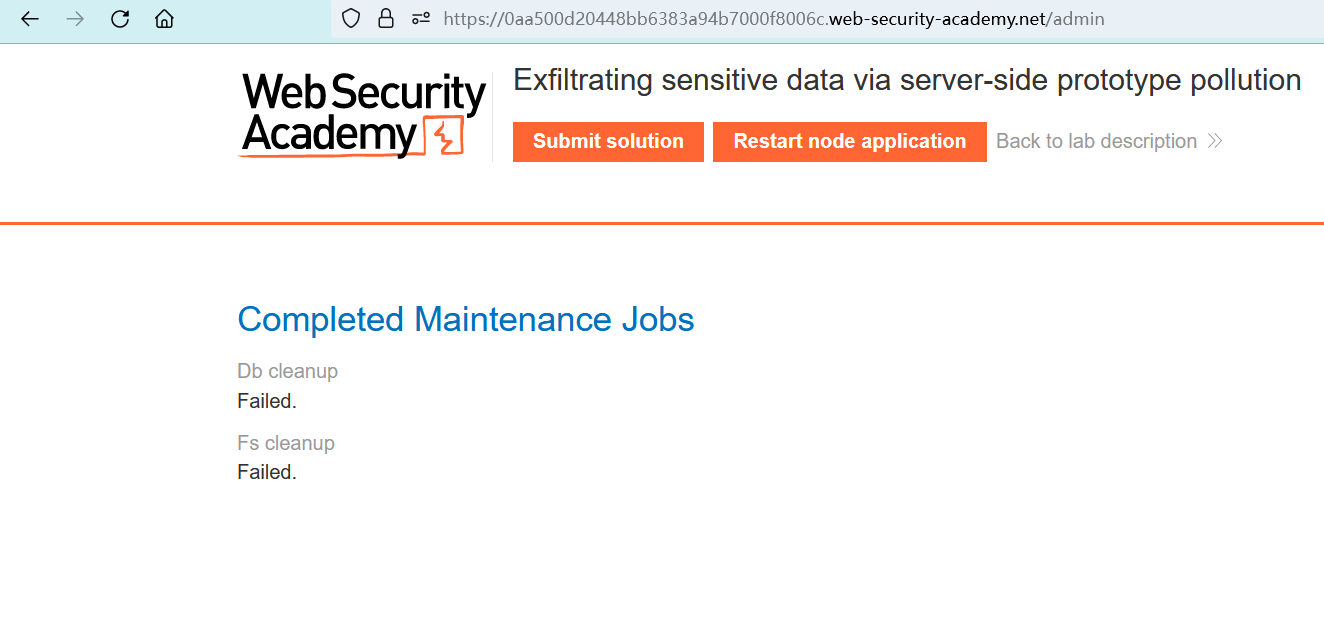This screenshot has height=629, width=1324.
Task: Reload the current admin page
Action: click(x=120, y=19)
